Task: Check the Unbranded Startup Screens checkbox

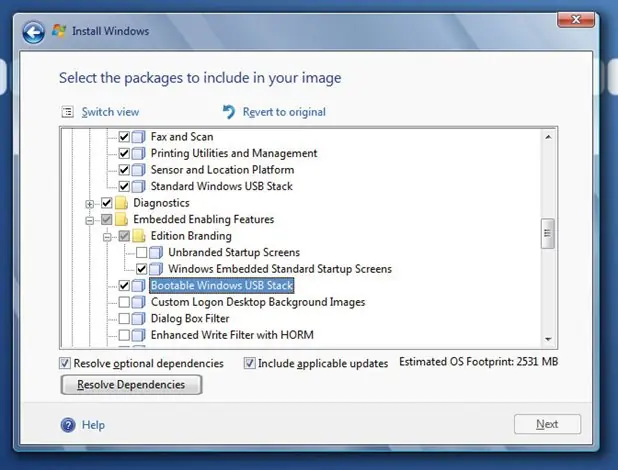Action: click(141, 252)
